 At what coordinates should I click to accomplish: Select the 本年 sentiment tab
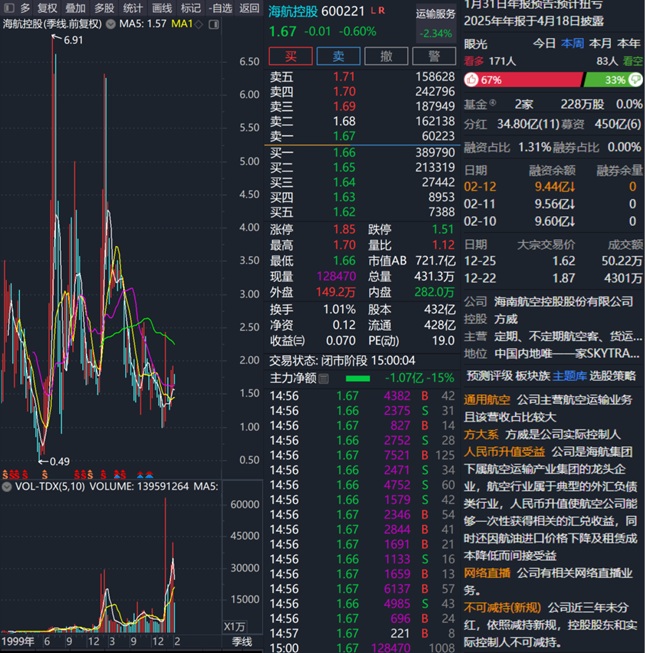tap(629, 43)
